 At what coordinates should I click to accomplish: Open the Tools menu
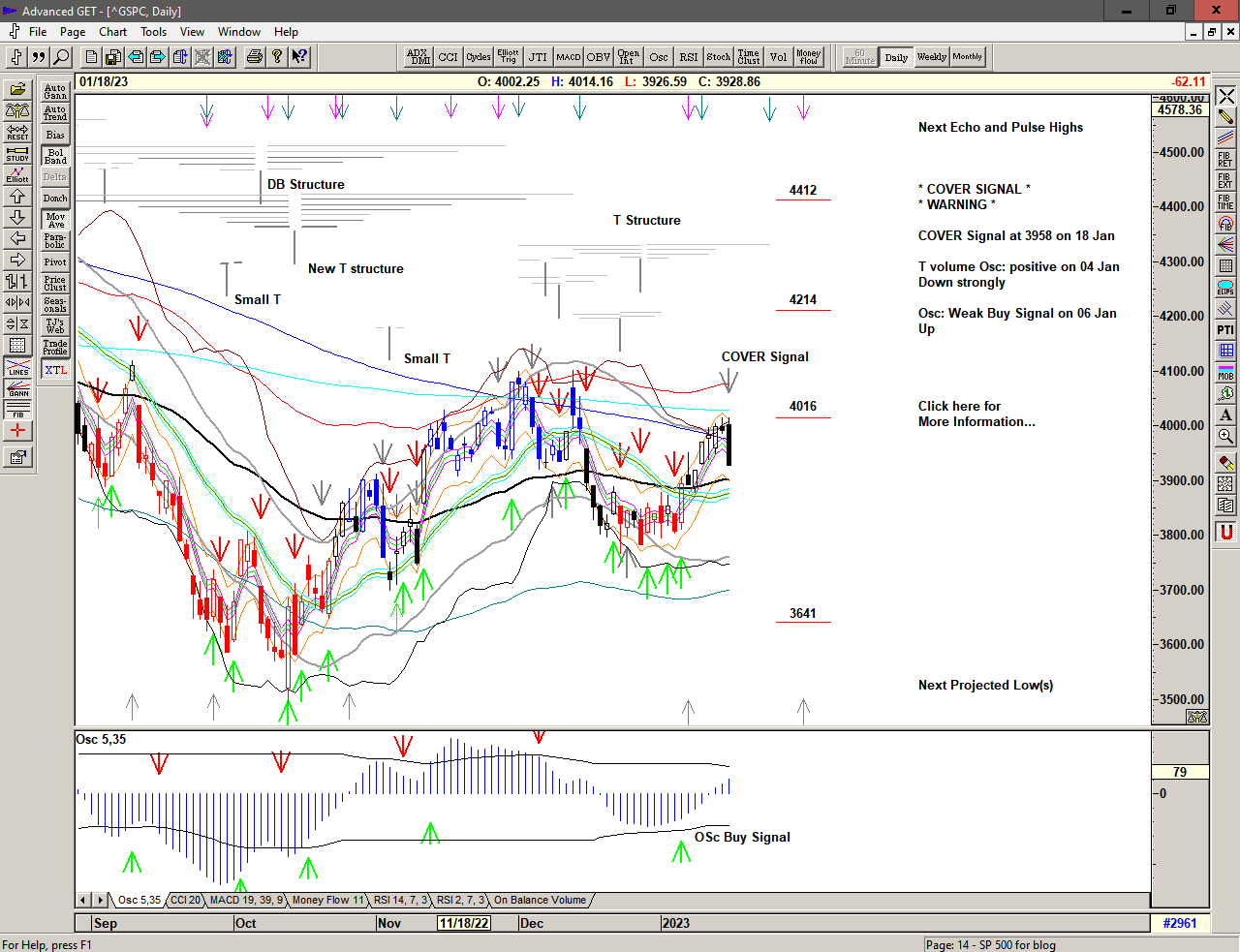pos(153,32)
